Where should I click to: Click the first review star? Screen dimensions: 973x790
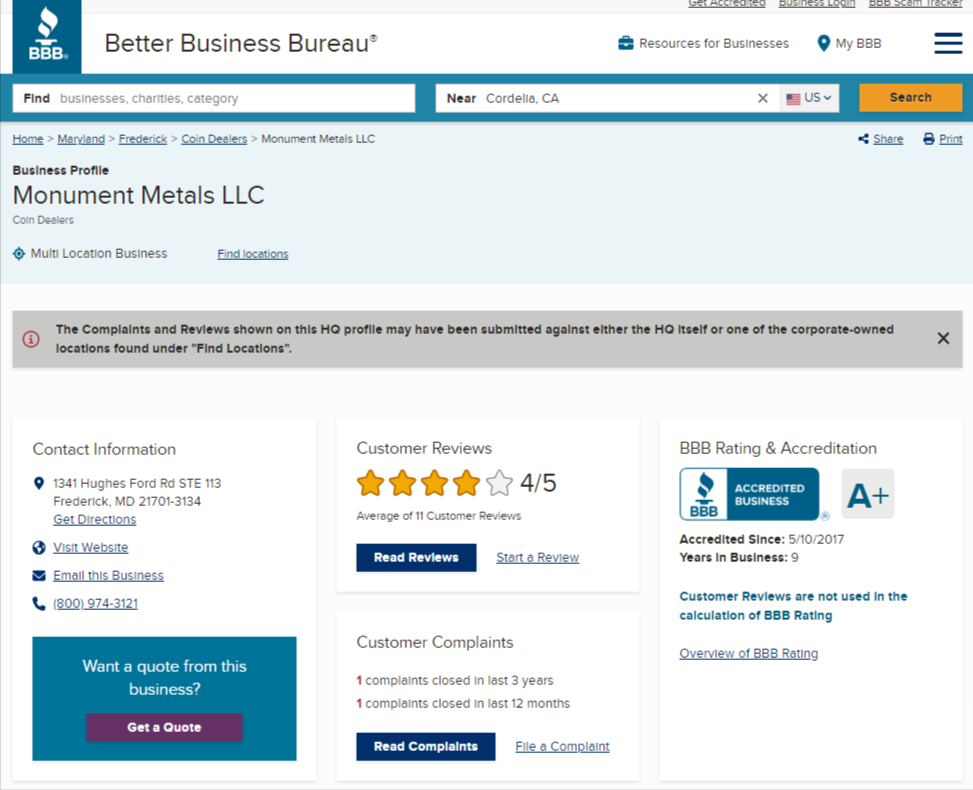[x=370, y=483]
